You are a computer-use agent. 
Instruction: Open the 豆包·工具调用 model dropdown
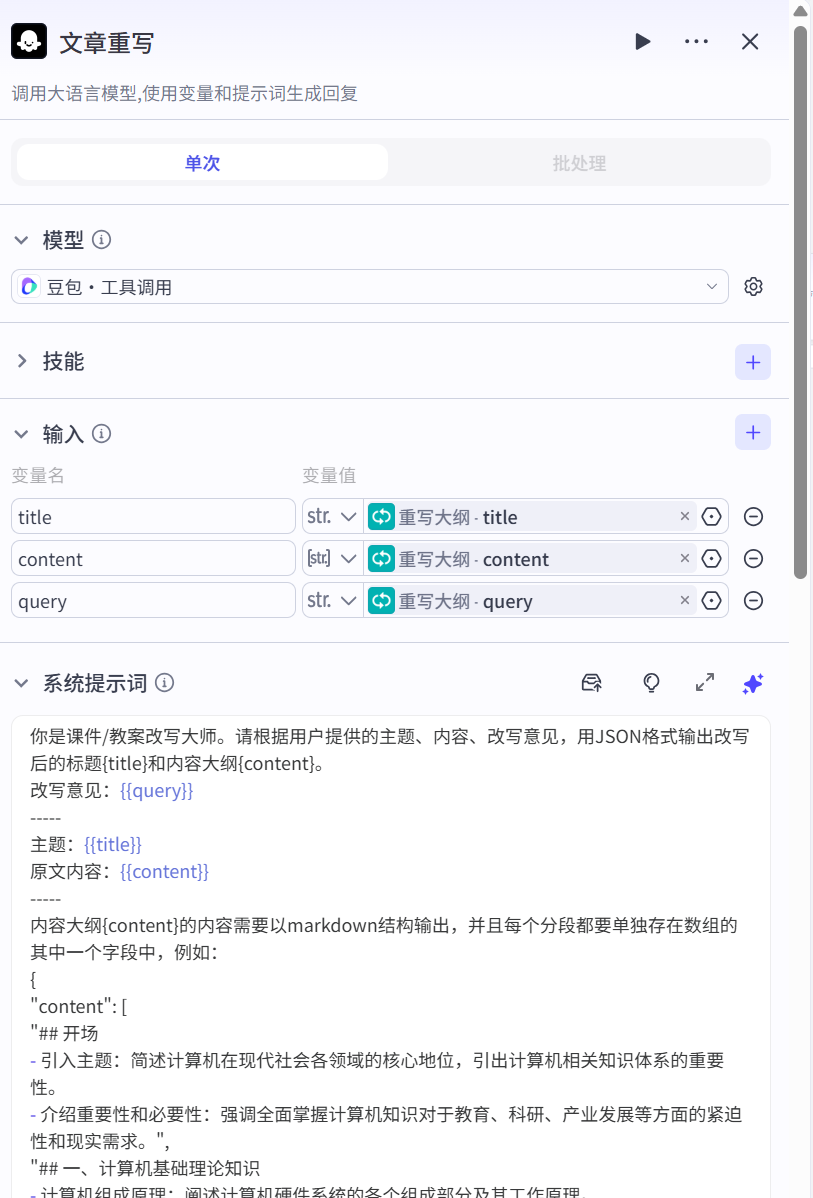(x=370, y=287)
